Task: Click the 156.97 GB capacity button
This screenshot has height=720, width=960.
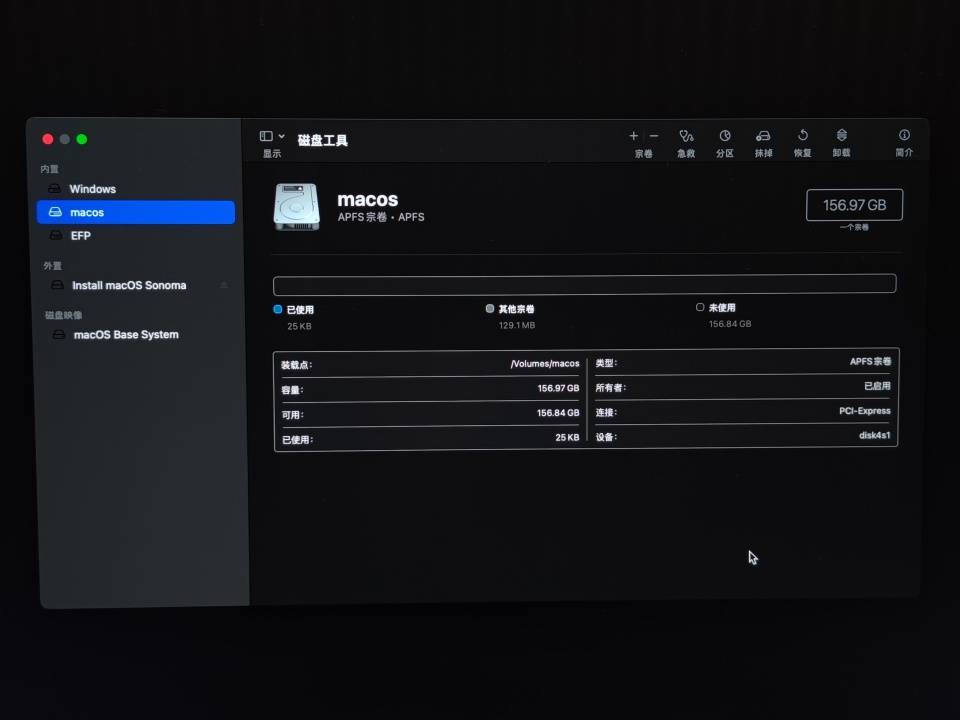Action: coord(854,204)
